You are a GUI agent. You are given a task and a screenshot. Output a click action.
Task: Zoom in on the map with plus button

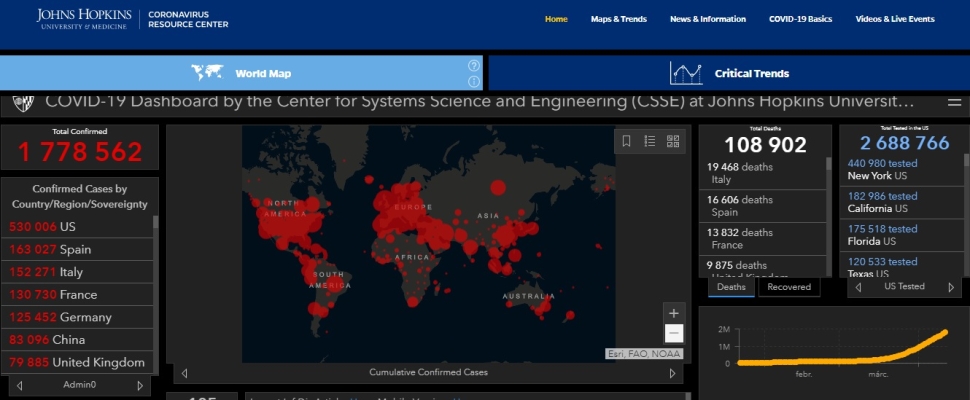(x=674, y=313)
